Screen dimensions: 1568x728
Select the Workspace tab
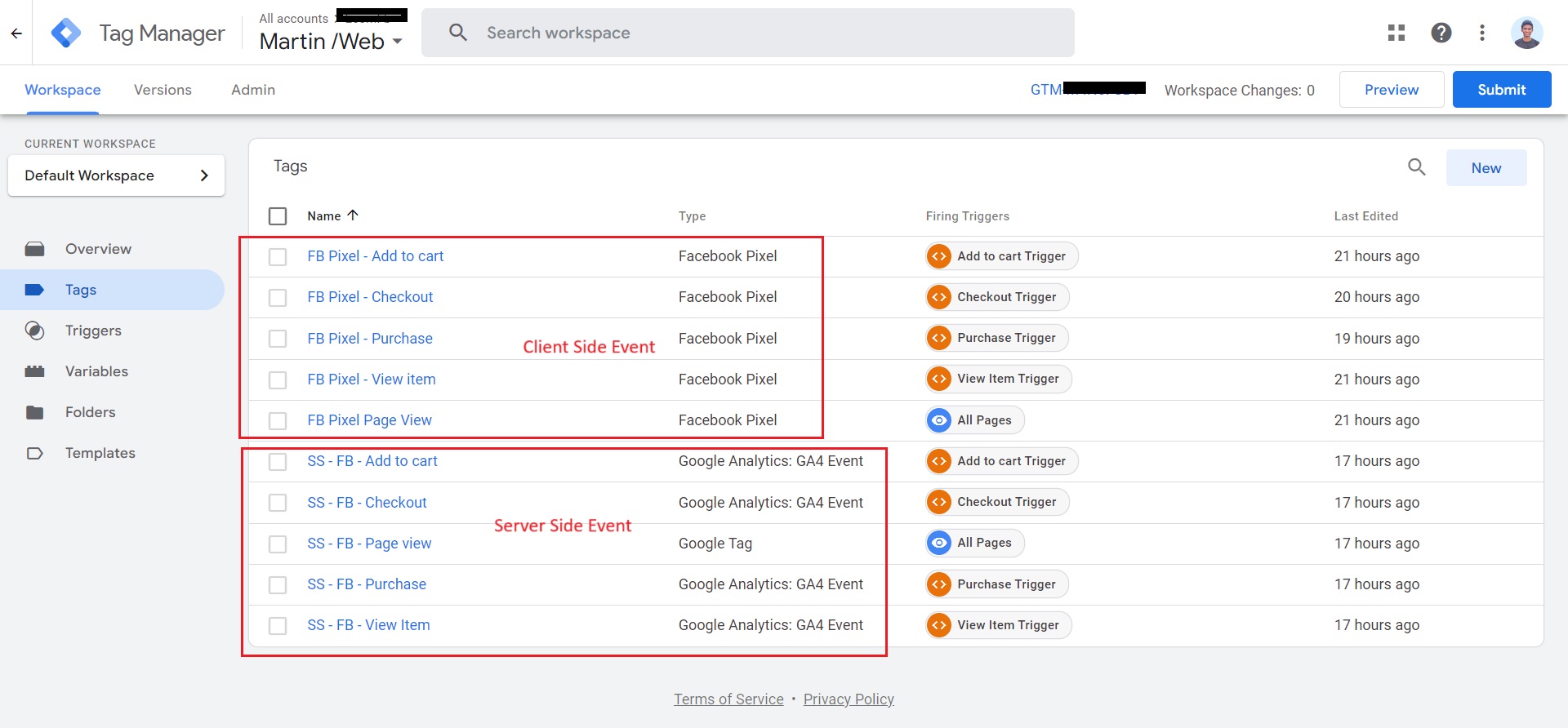[63, 90]
